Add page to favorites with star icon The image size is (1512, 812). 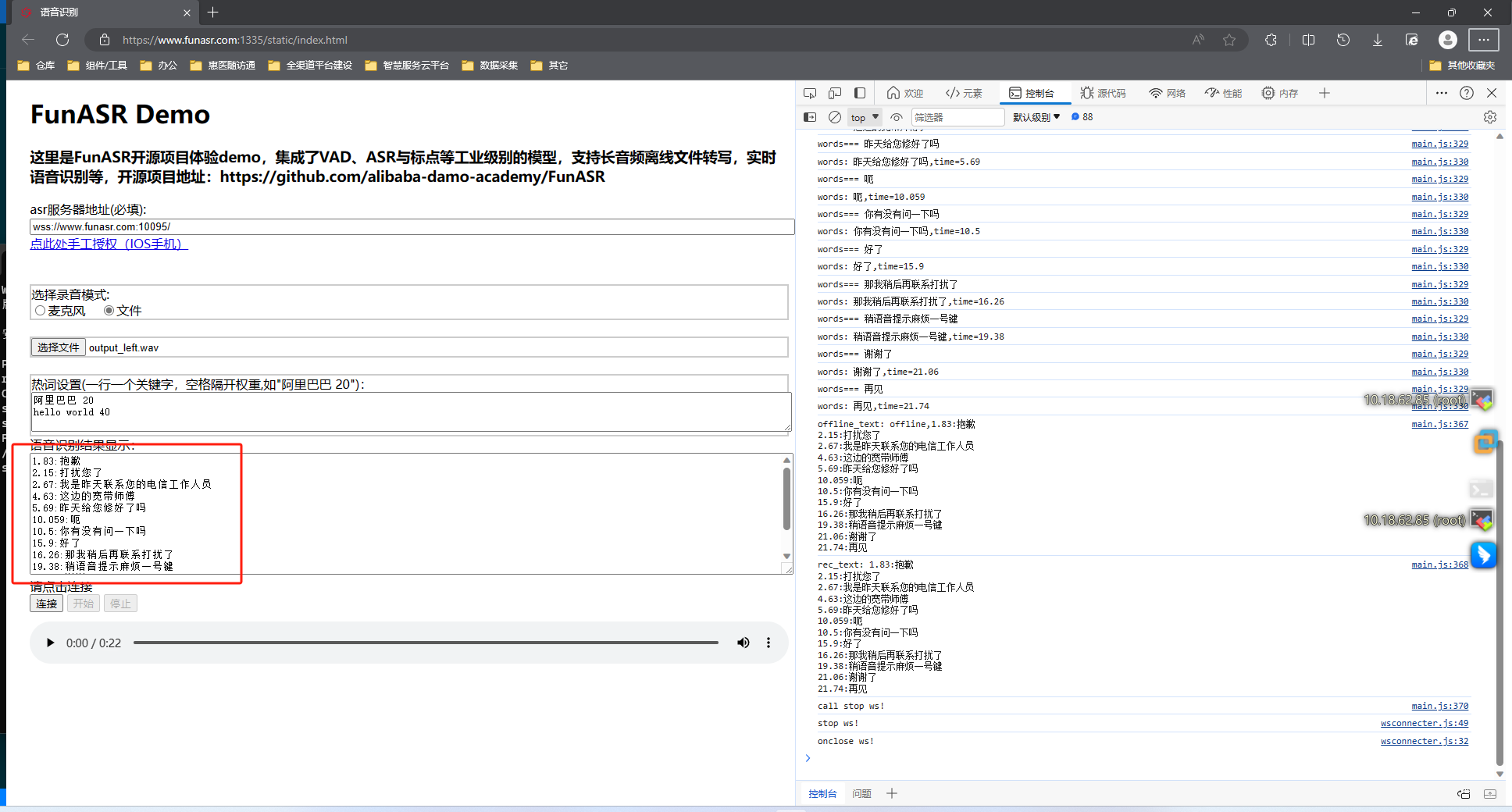[1229, 40]
